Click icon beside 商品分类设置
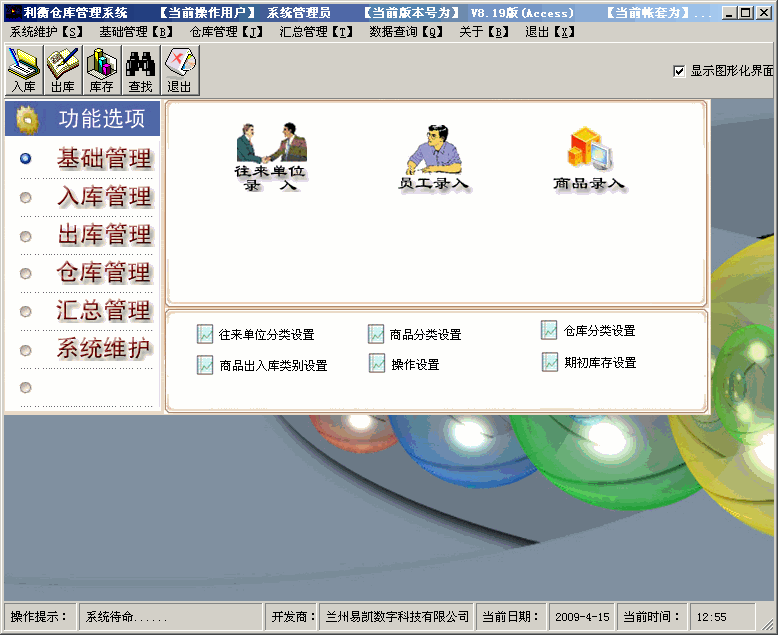 [x=376, y=334]
